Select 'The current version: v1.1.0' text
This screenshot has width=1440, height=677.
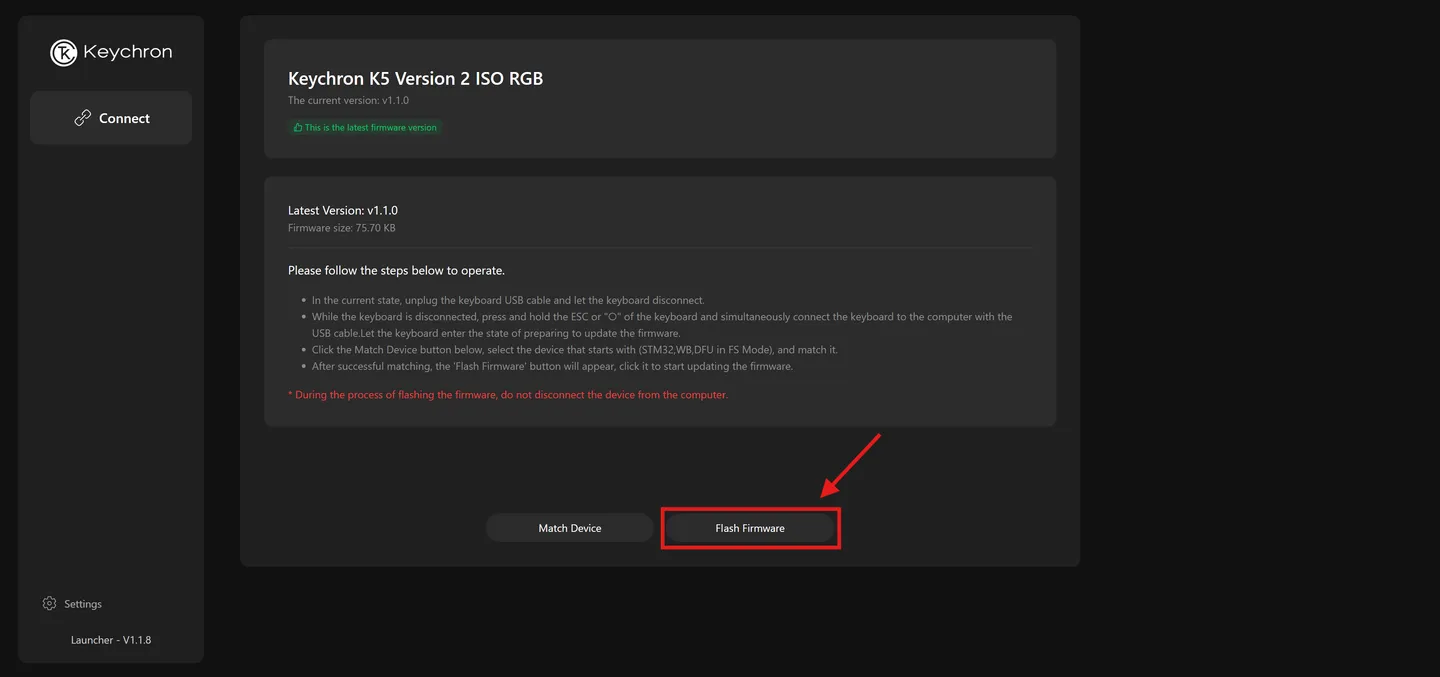coord(348,101)
